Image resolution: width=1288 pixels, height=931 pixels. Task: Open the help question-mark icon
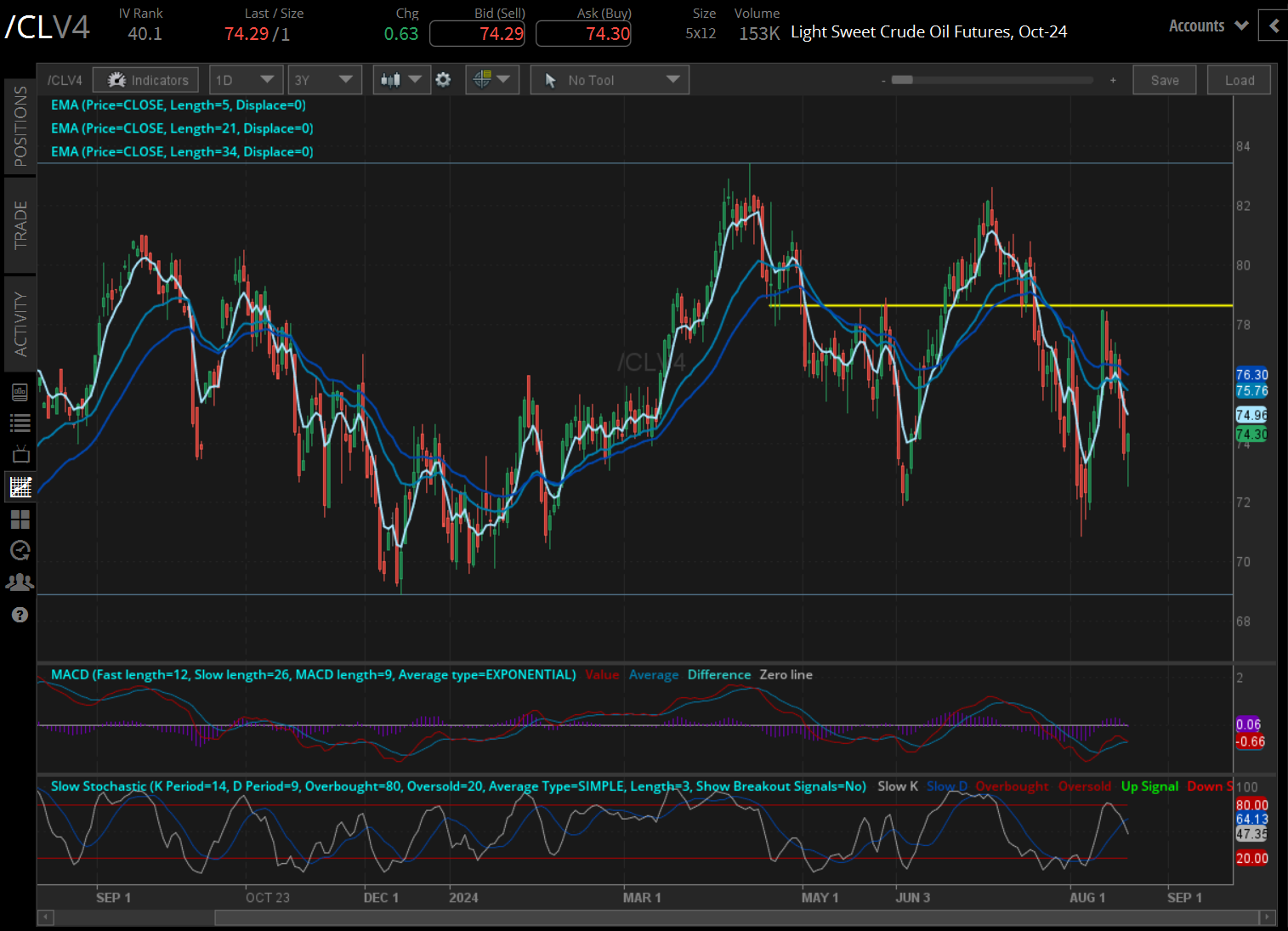pos(20,614)
